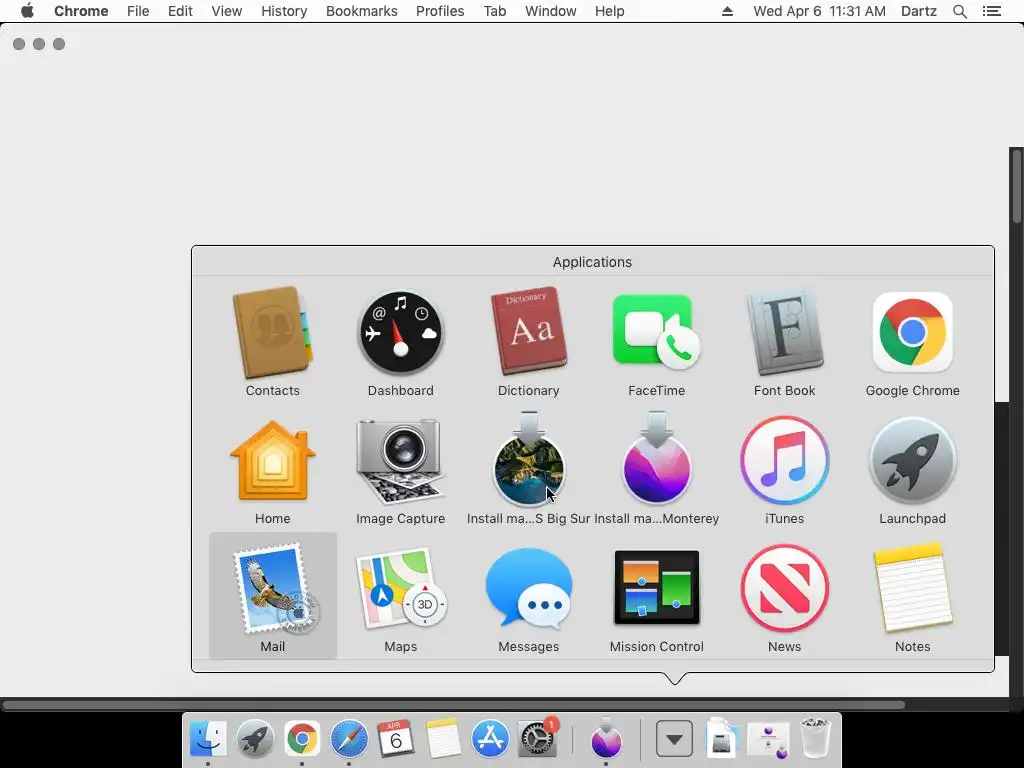1024x768 pixels.
Task: Open the File menu
Action: coord(138,11)
